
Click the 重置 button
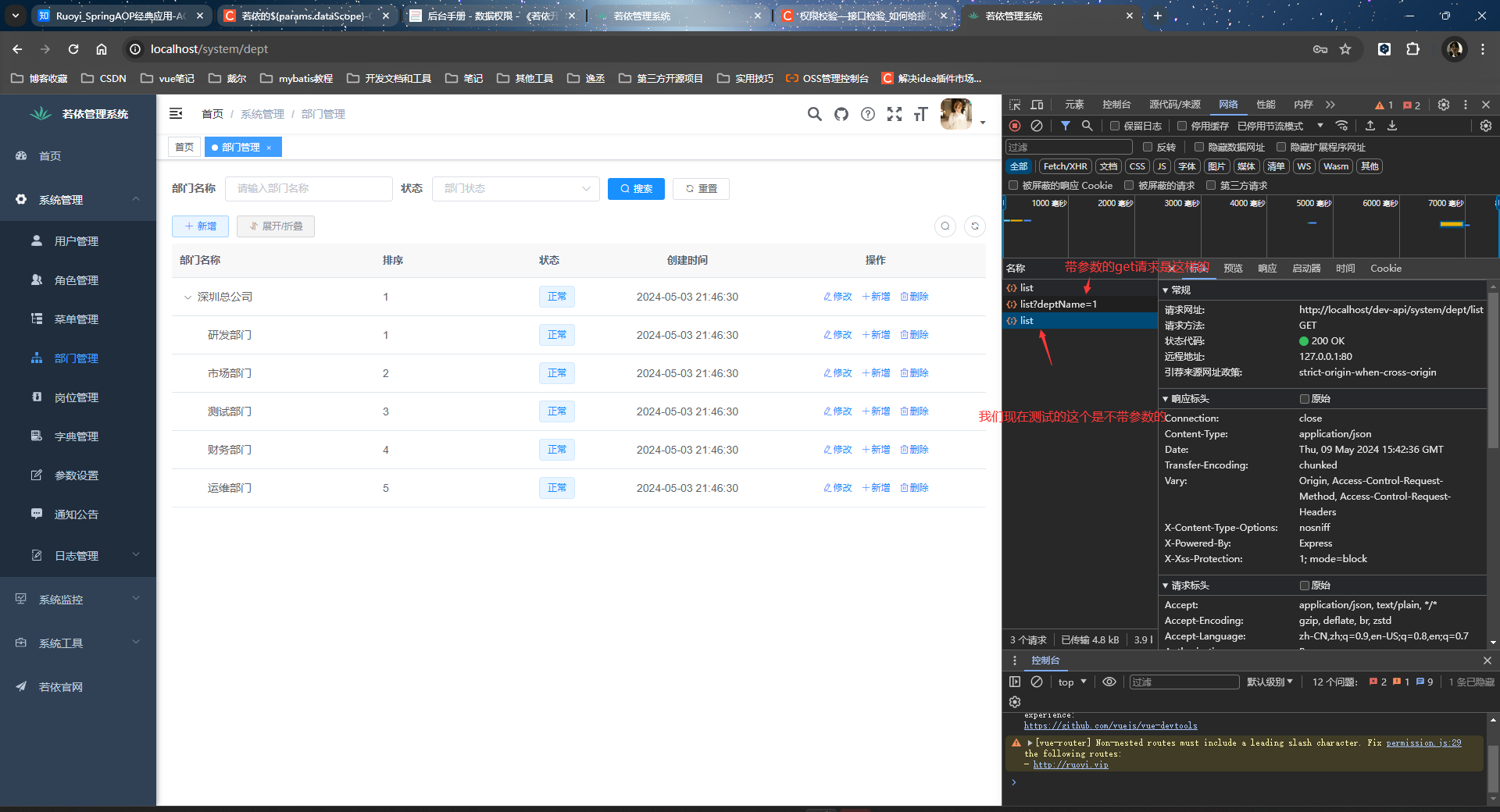(701, 189)
